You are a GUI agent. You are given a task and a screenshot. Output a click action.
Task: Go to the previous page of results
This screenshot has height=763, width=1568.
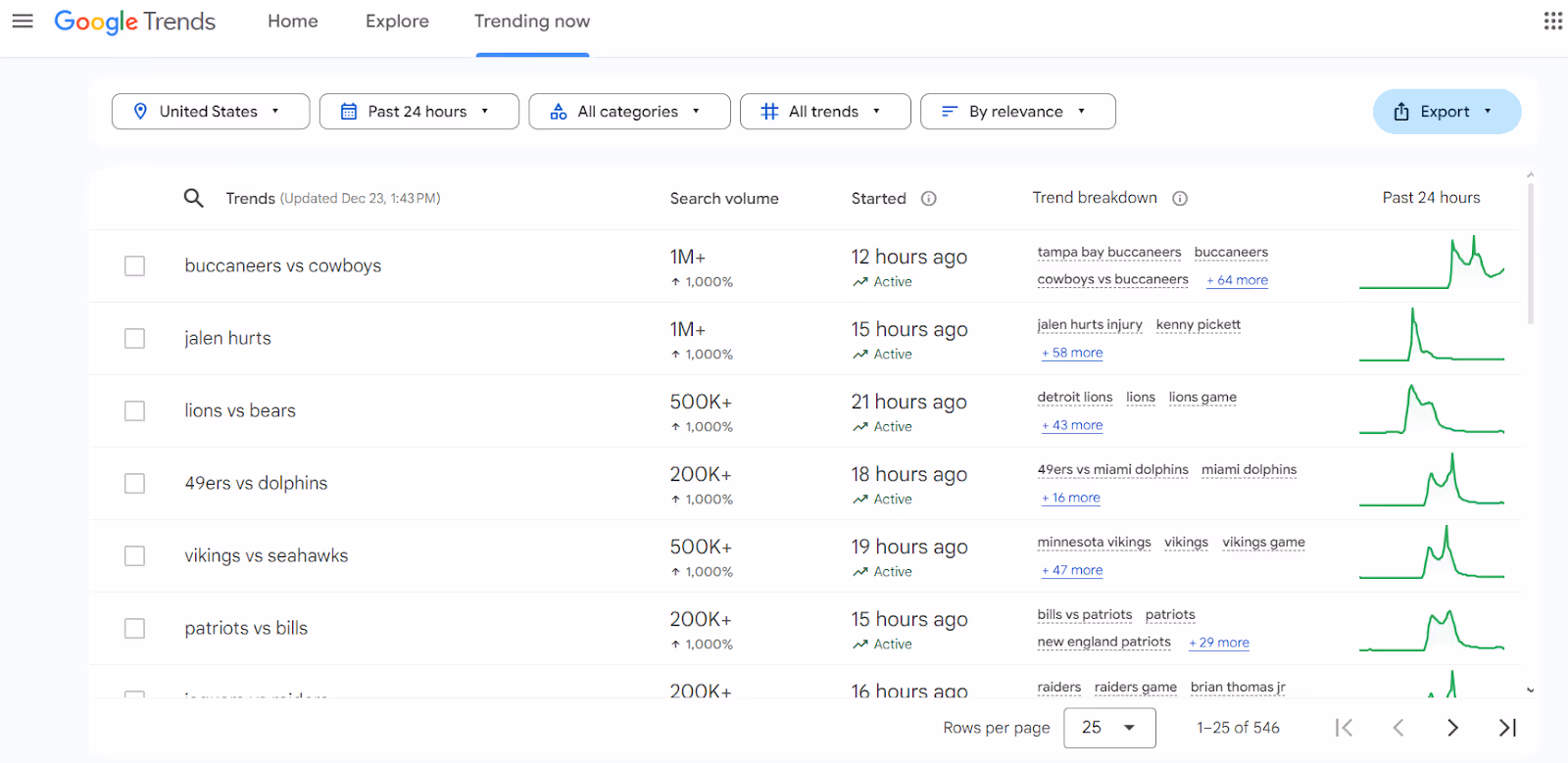(x=1398, y=728)
